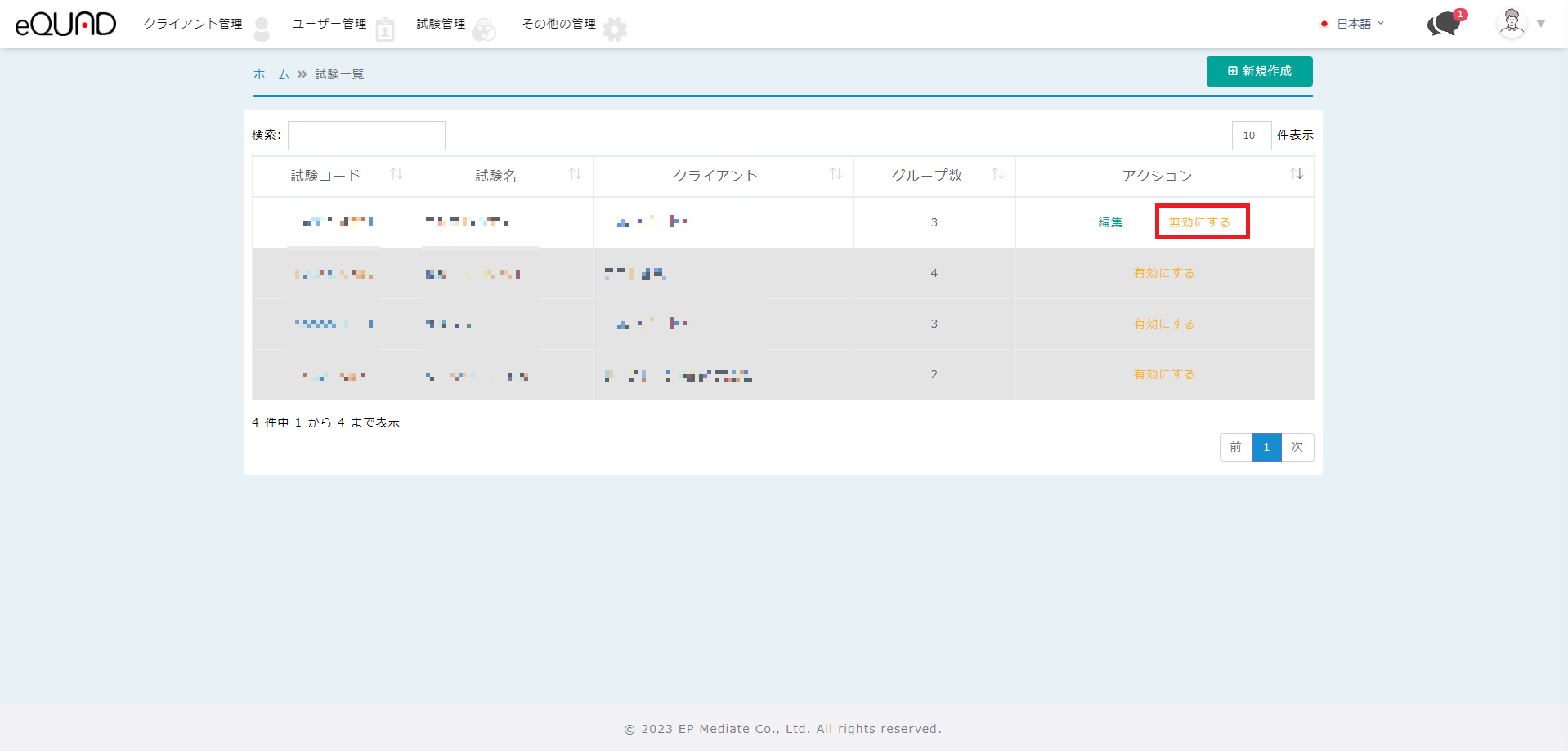The image size is (1568, 751).
Task: Sort table by 試験名 column
Action: point(495,176)
